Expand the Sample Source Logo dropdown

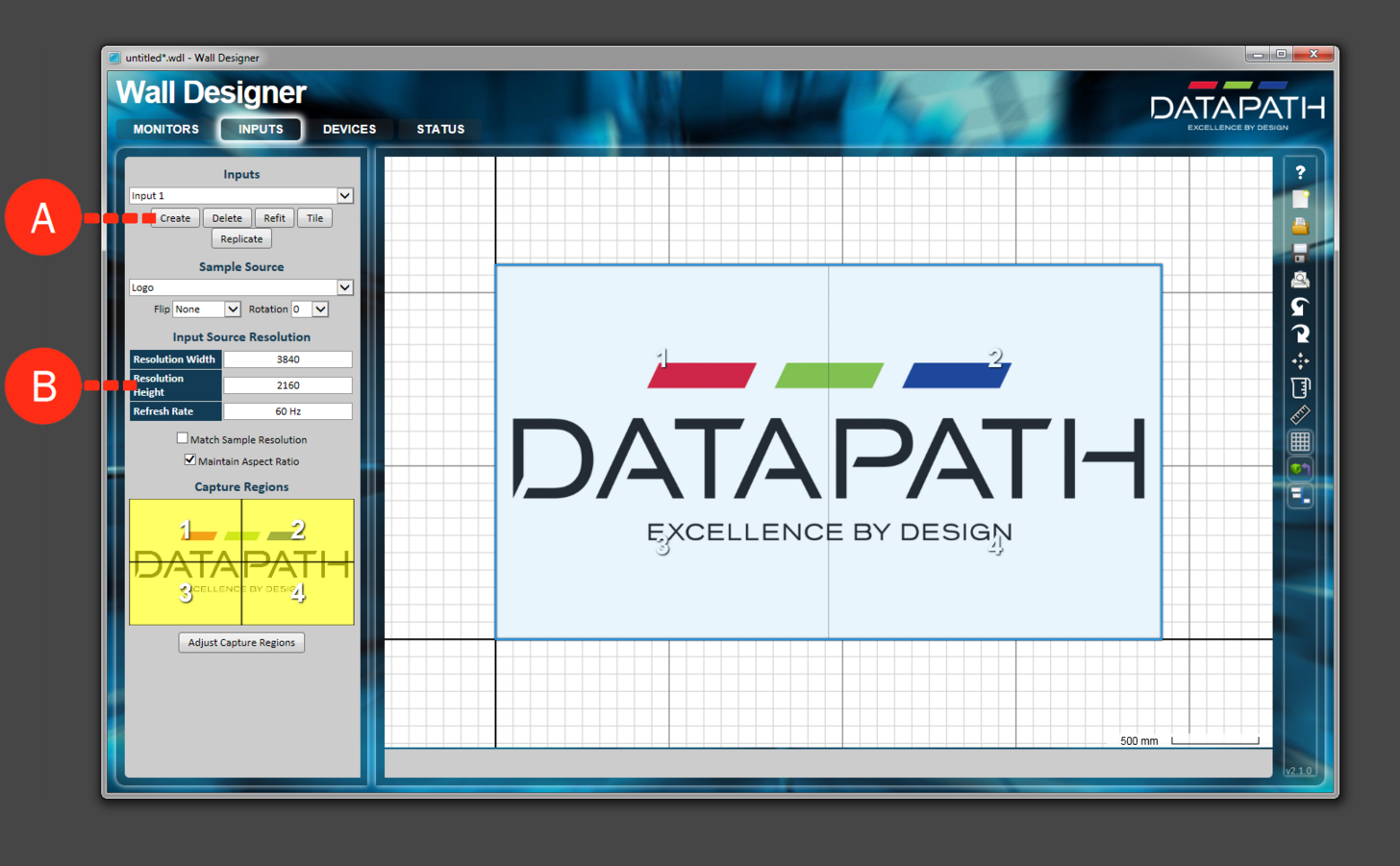(344, 288)
